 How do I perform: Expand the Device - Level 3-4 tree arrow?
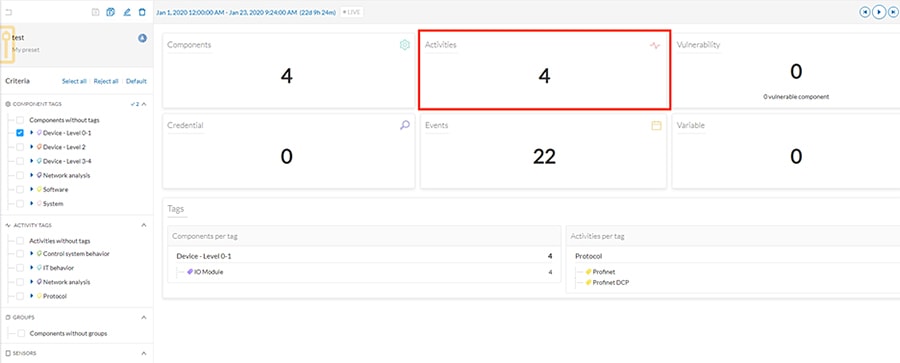(x=32, y=161)
